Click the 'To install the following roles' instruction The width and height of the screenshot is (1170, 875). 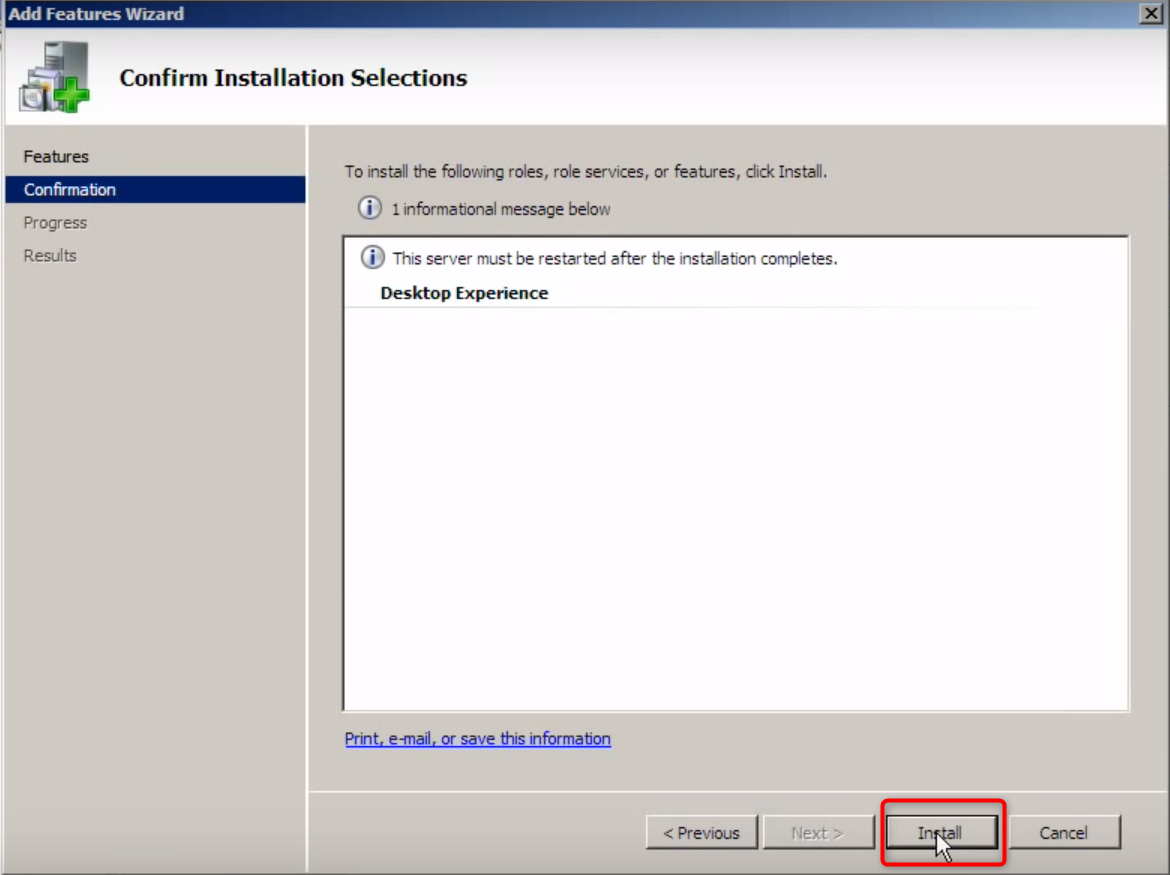585,172
